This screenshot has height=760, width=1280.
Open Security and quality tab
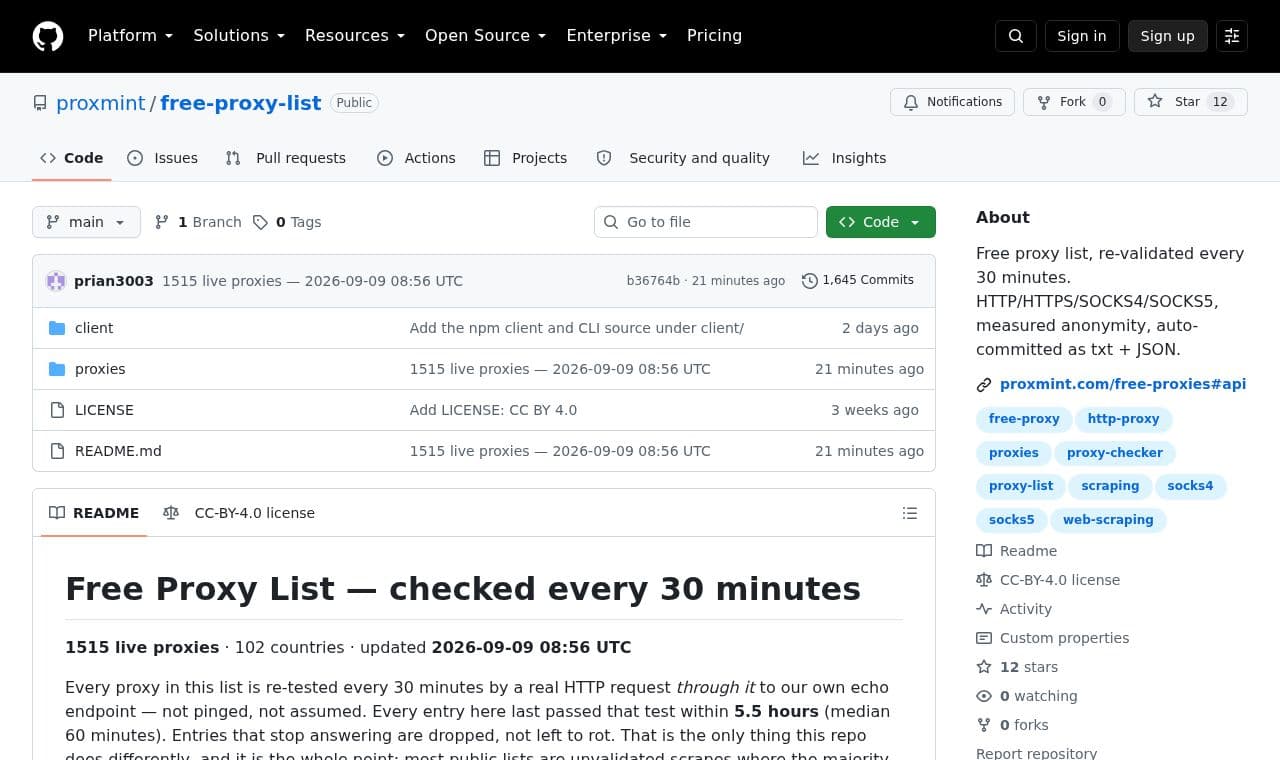(x=683, y=158)
